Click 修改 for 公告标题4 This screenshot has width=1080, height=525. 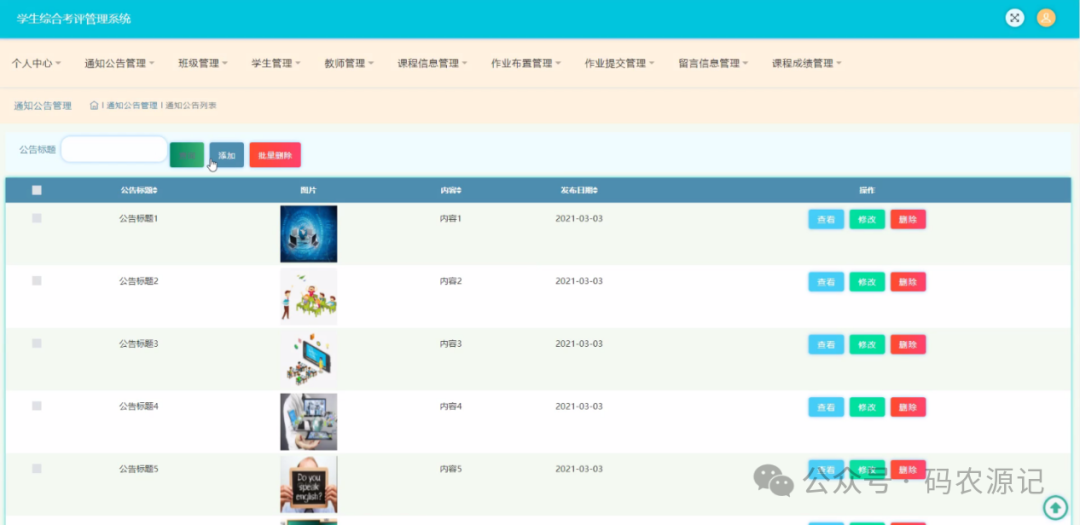point(867,407)
